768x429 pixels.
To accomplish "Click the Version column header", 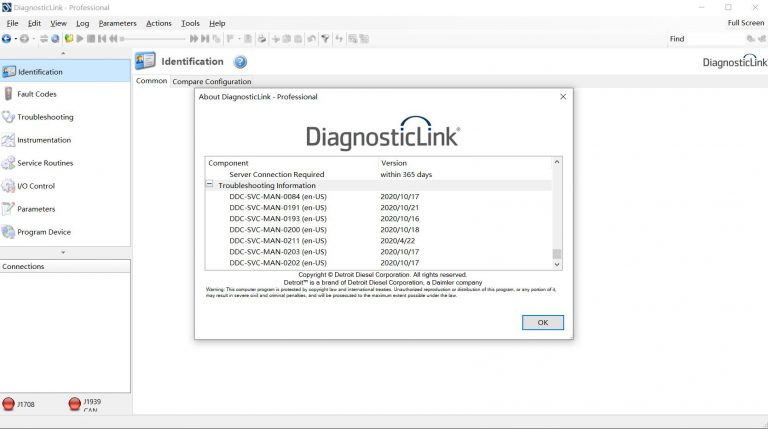I will click(465, 163).
